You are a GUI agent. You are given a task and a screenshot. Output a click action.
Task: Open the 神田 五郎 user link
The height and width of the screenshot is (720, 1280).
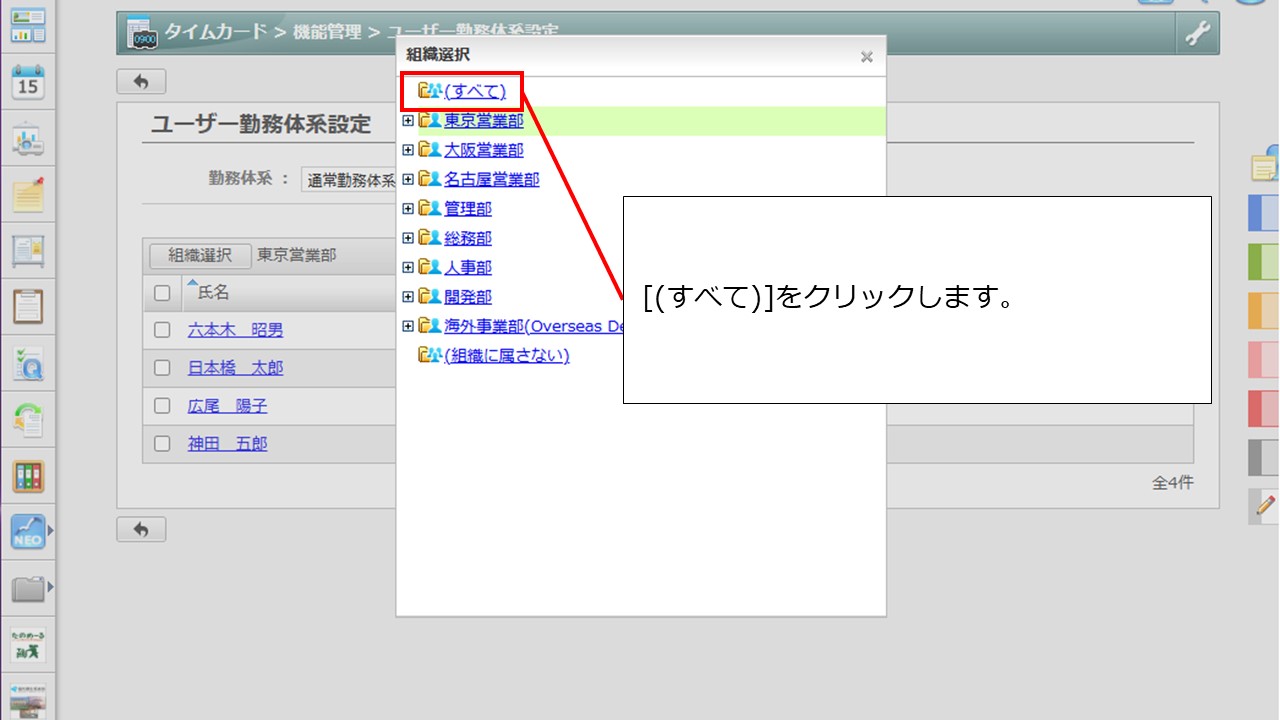click(227, 444)
